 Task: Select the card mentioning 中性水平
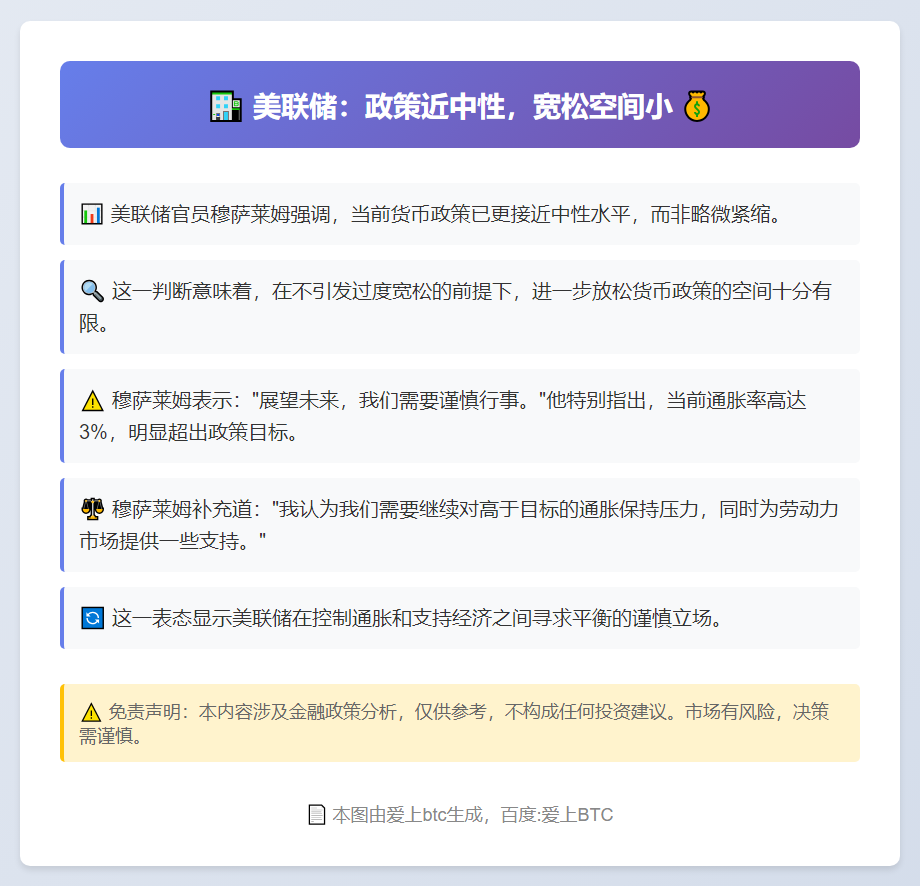[x=460, y=213]
